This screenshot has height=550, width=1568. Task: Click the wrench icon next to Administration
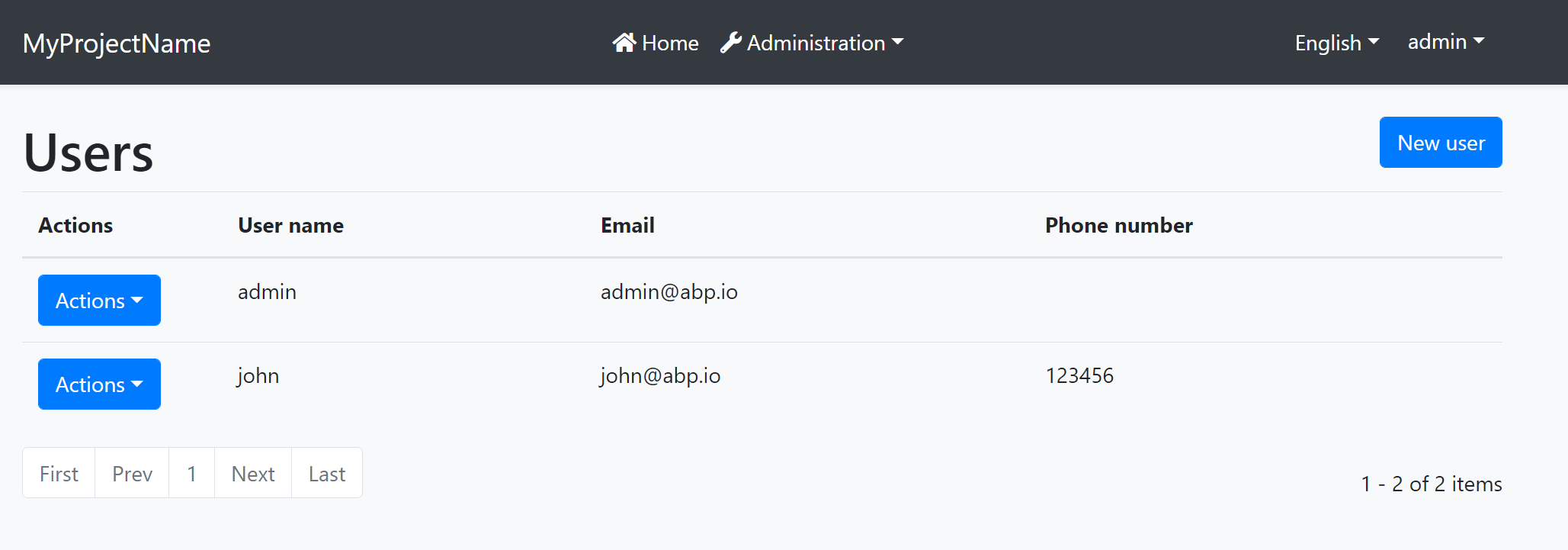tap(730, 43)
